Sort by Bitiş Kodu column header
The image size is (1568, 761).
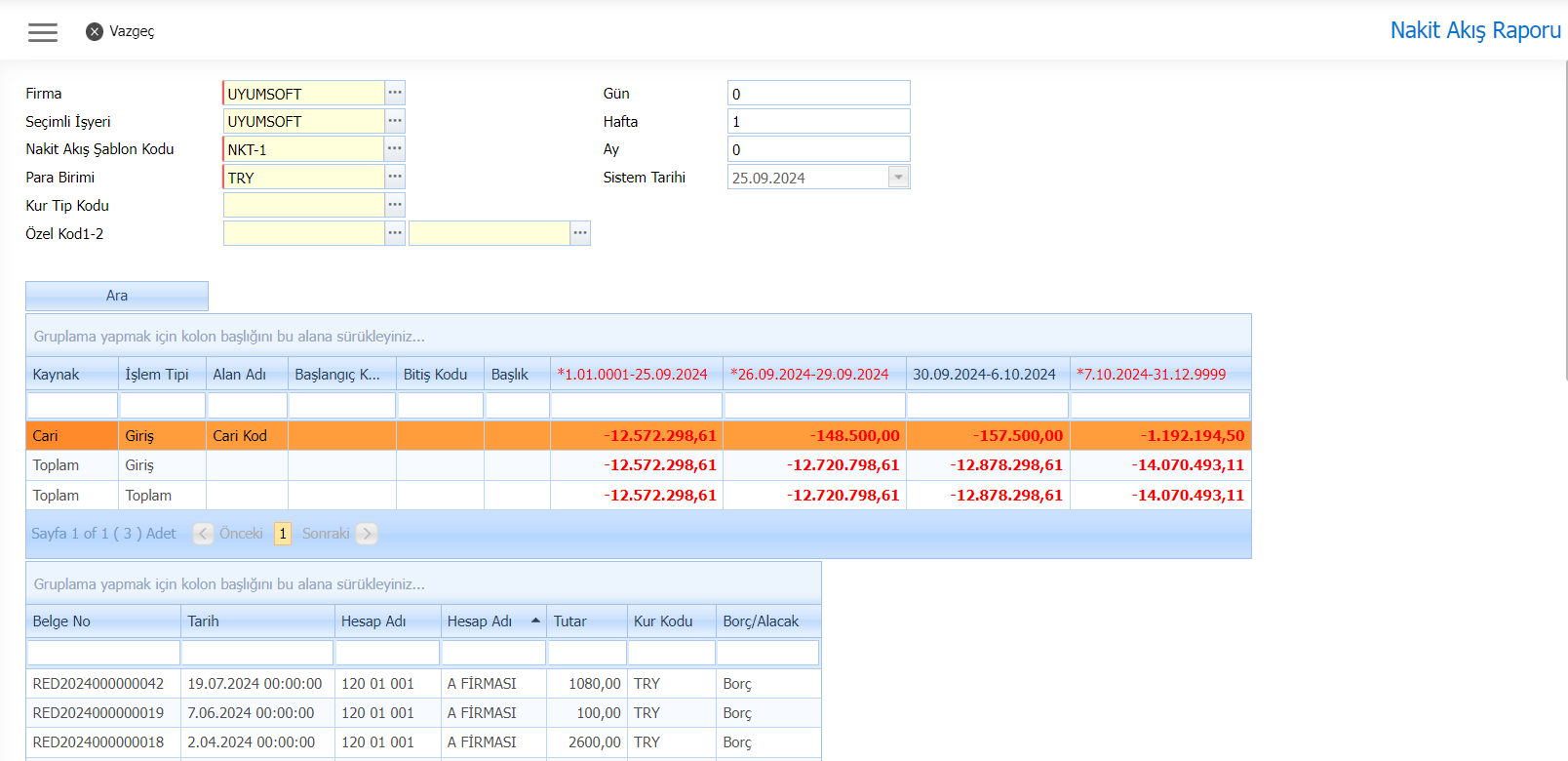coord(440,375)
